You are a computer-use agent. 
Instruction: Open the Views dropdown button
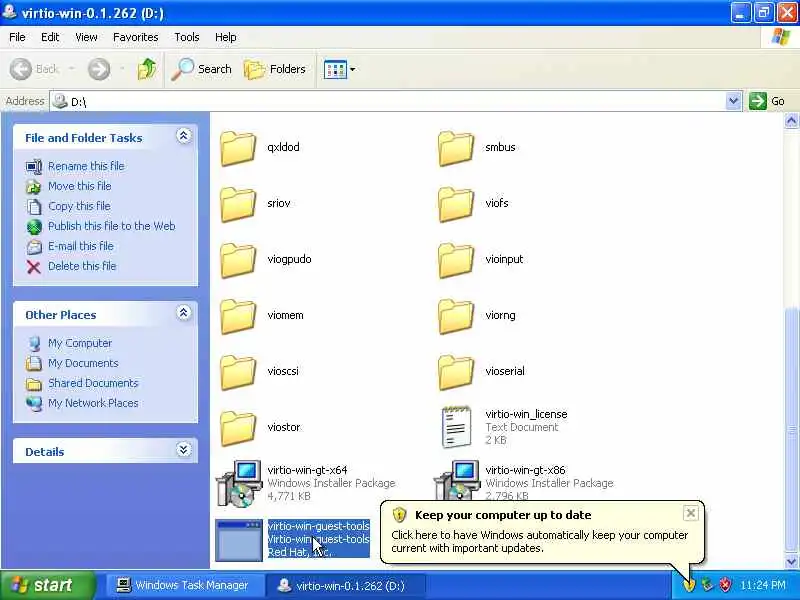(339, 69)
